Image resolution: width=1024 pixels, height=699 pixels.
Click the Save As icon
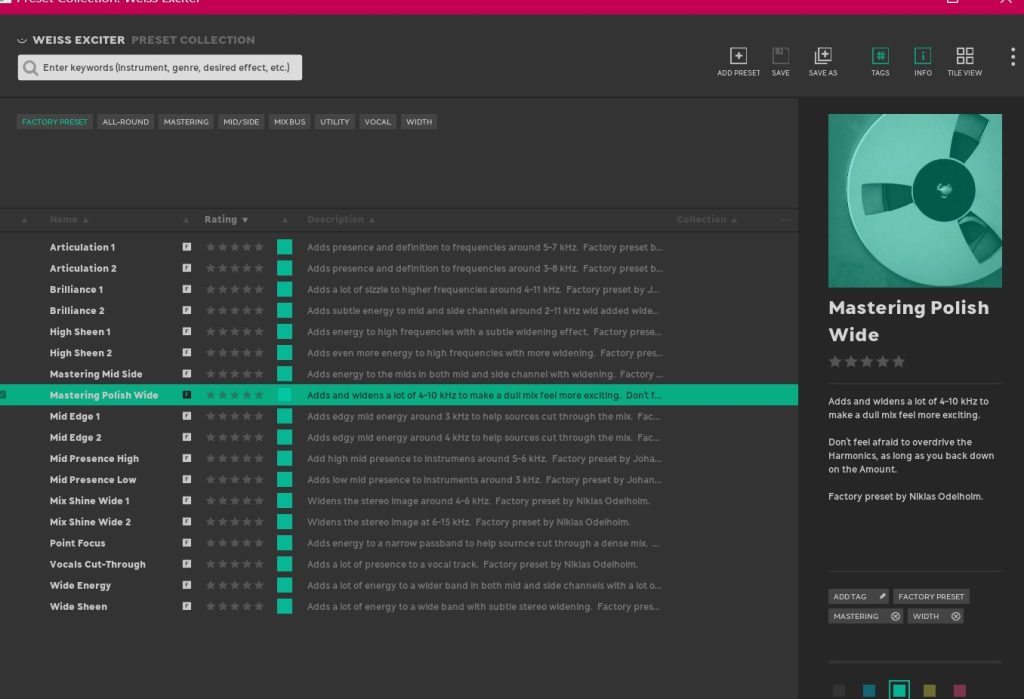[823, 56]
